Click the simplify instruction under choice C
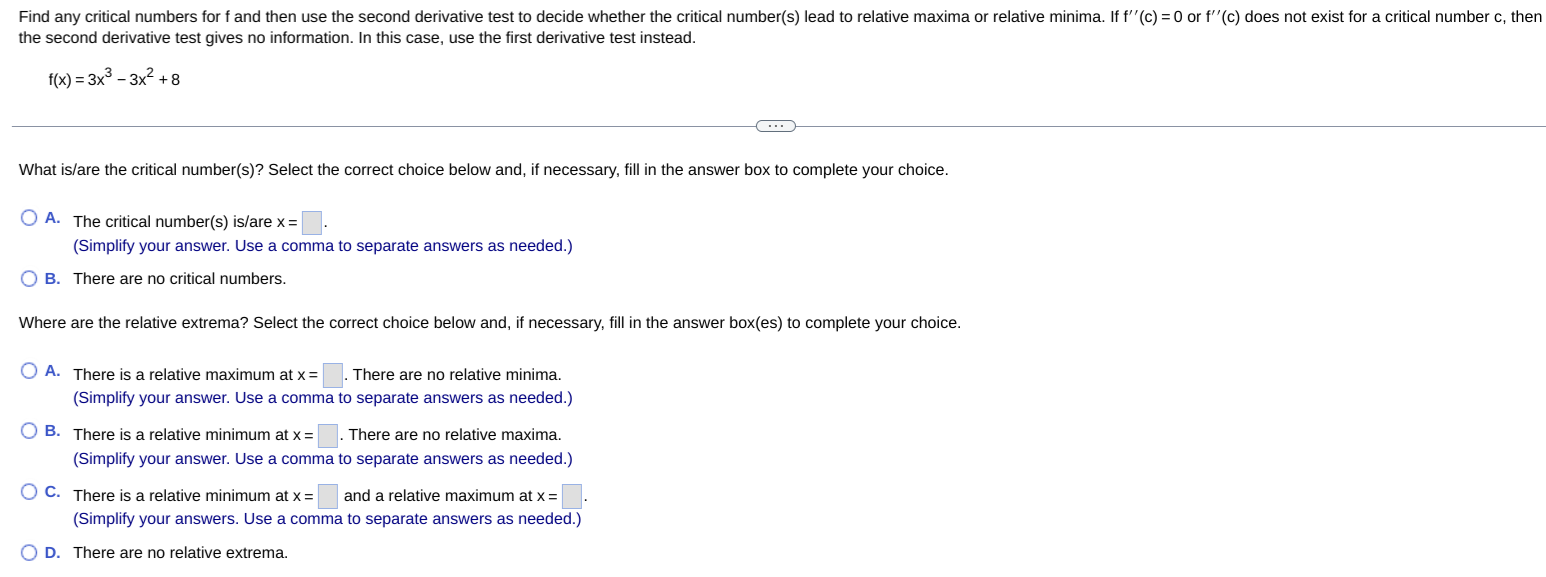This screenshot has height=577, width=1546. pos(326,518)
